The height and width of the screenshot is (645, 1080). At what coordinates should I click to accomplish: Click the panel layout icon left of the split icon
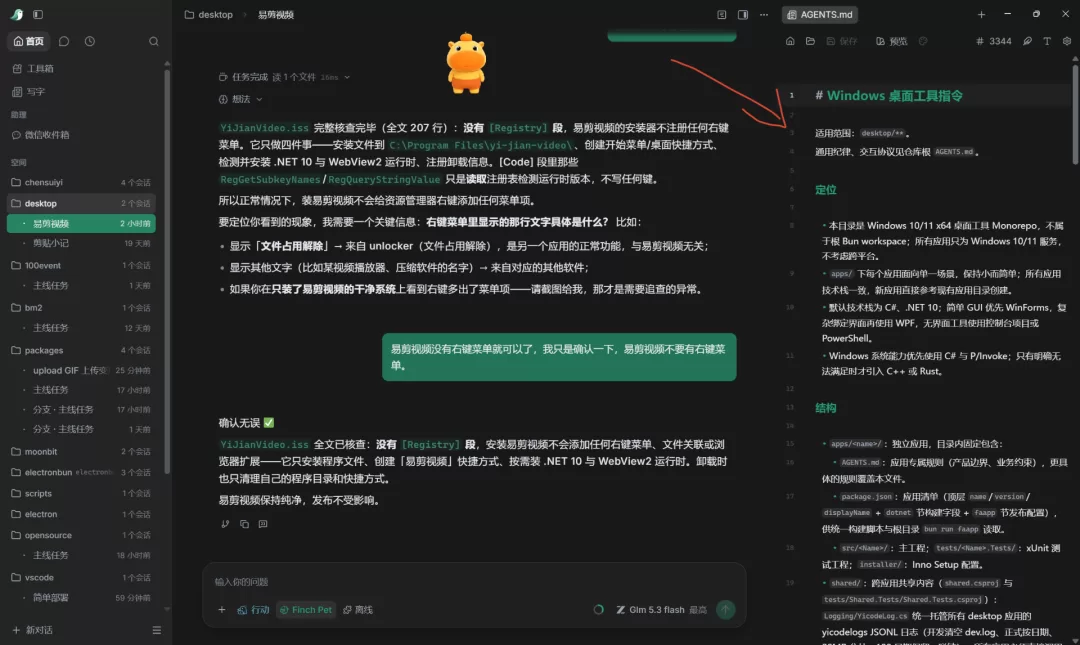721,14
